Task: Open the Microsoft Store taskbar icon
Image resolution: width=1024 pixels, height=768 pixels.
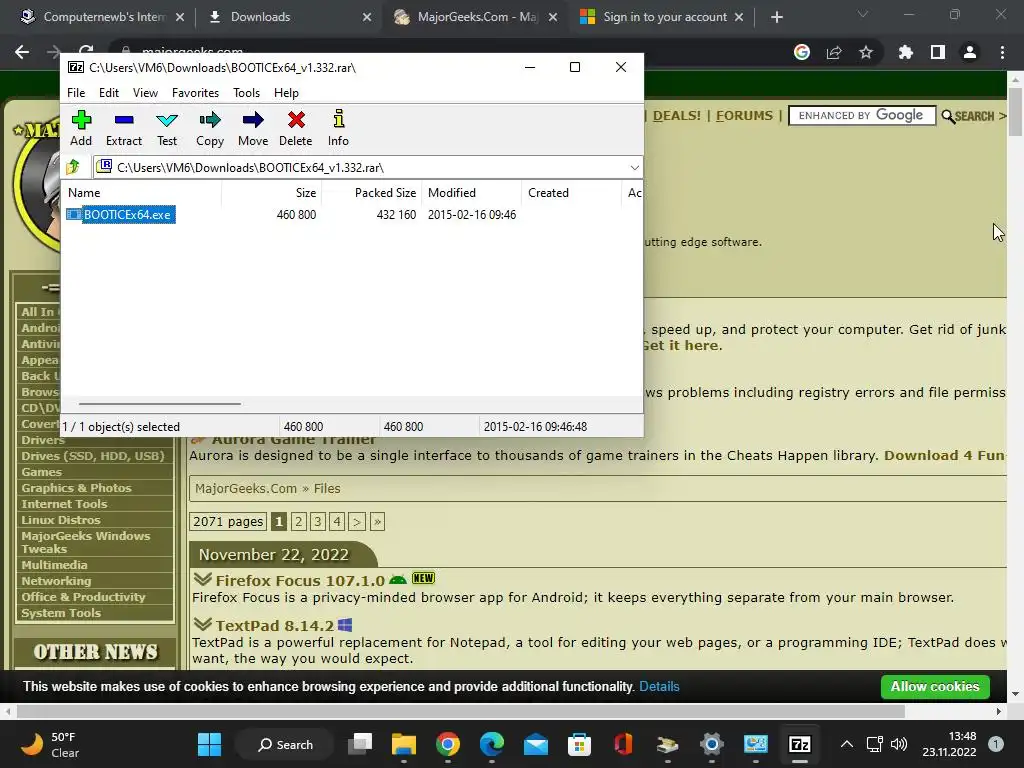Action: [x=579, y=744]
